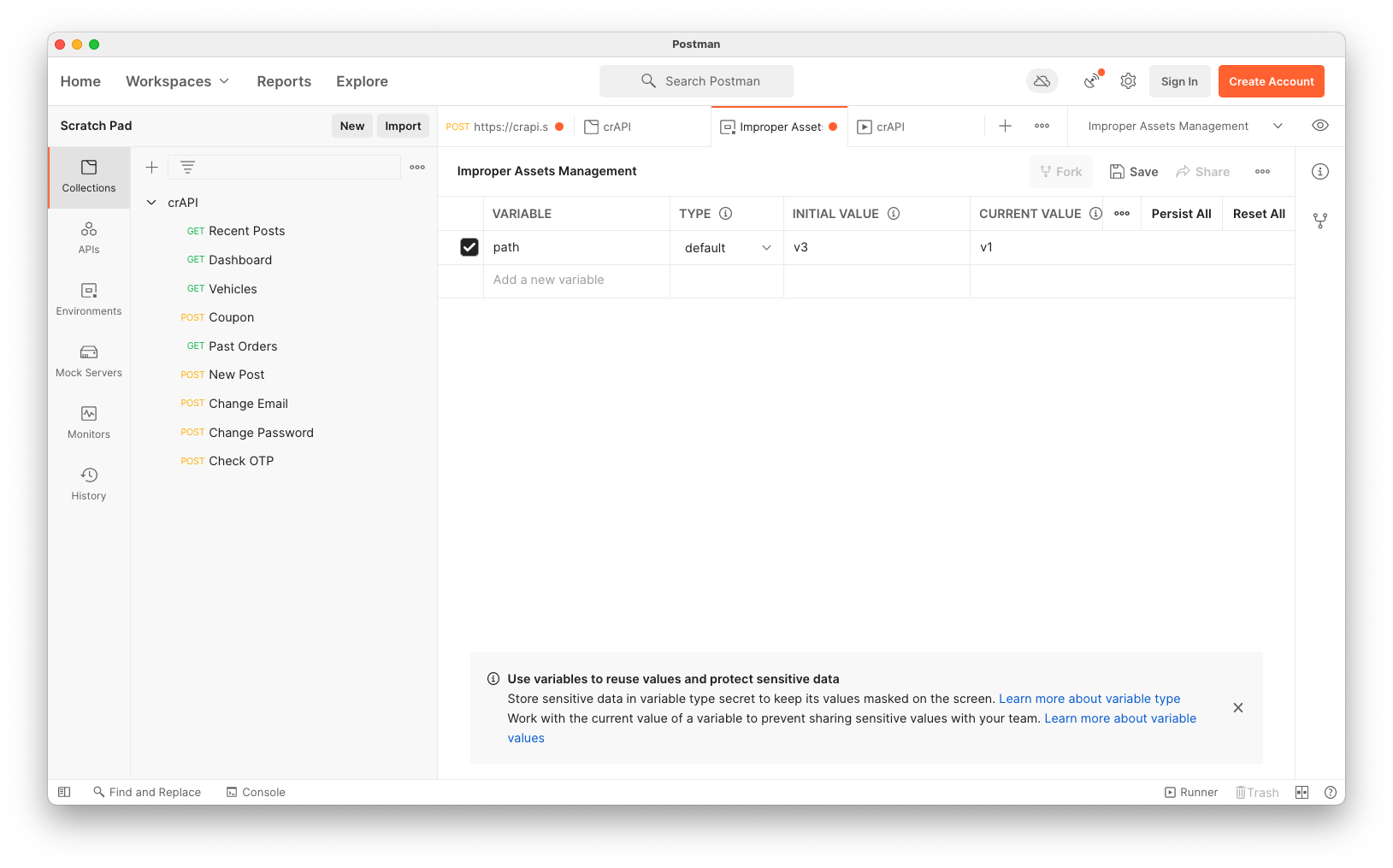
Task: Open Find and Replace in status bar
Action: pos(147,793)
